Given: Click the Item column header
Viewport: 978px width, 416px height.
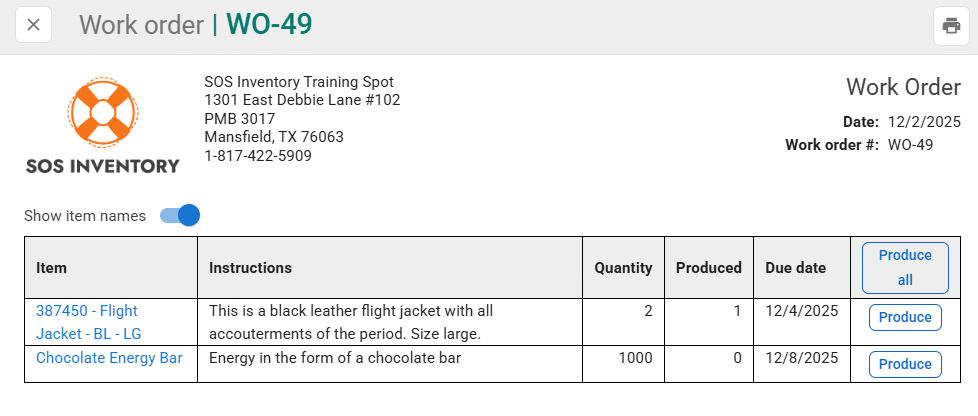Looking at the screenshot, I should (x=52, y=268).
